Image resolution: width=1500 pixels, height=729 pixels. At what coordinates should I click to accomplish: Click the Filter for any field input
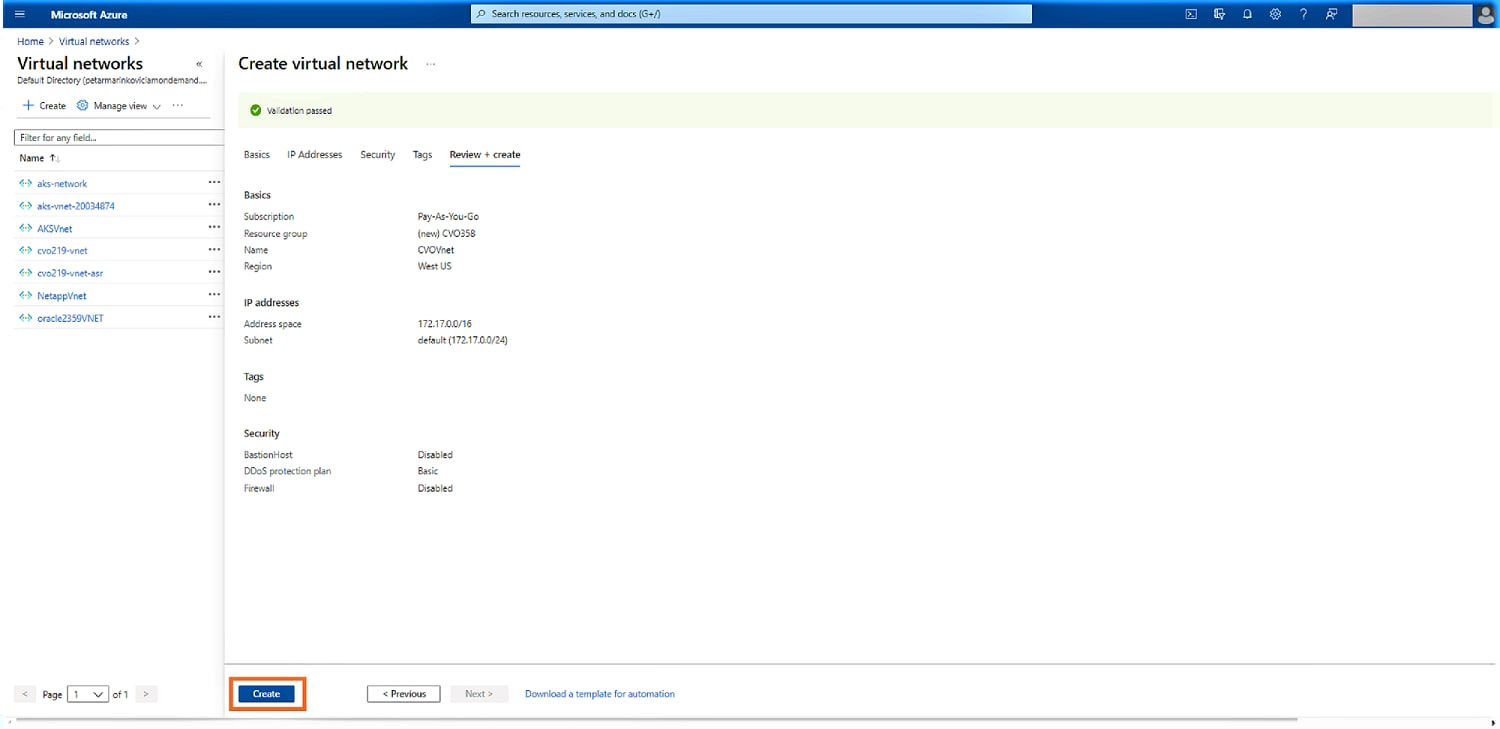(115, 138)
